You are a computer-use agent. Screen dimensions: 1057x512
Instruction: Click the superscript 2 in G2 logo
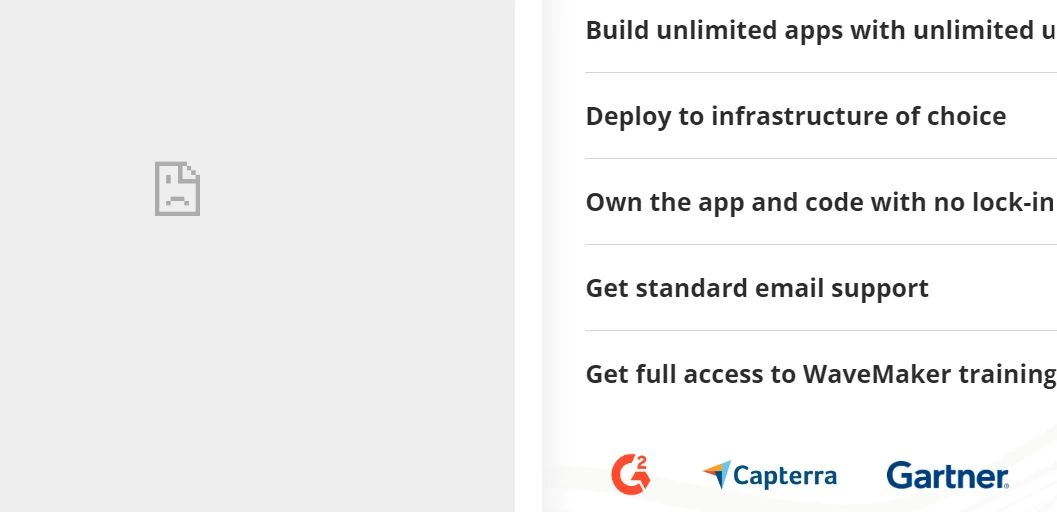(642, 463)
